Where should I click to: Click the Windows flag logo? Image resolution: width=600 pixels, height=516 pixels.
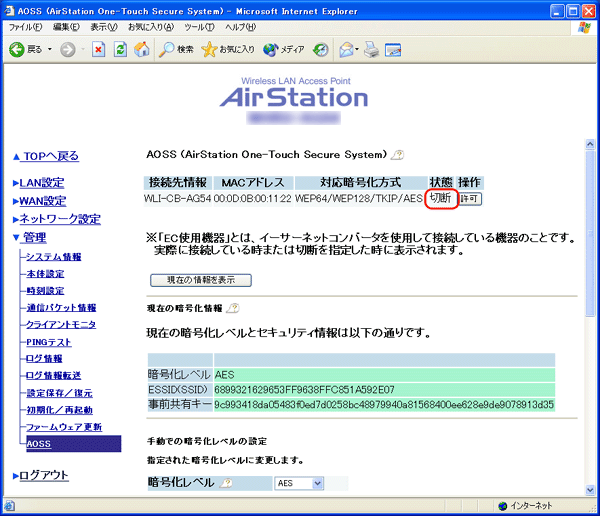[584, 28]
